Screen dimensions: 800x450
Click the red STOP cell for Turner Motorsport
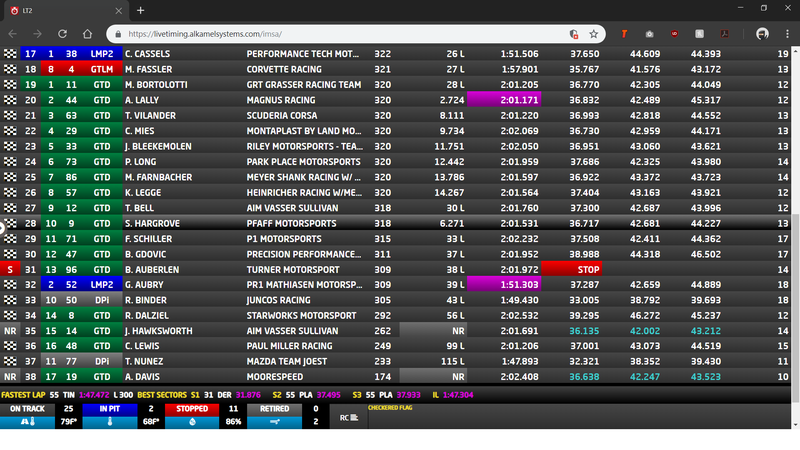coord(571,269)
